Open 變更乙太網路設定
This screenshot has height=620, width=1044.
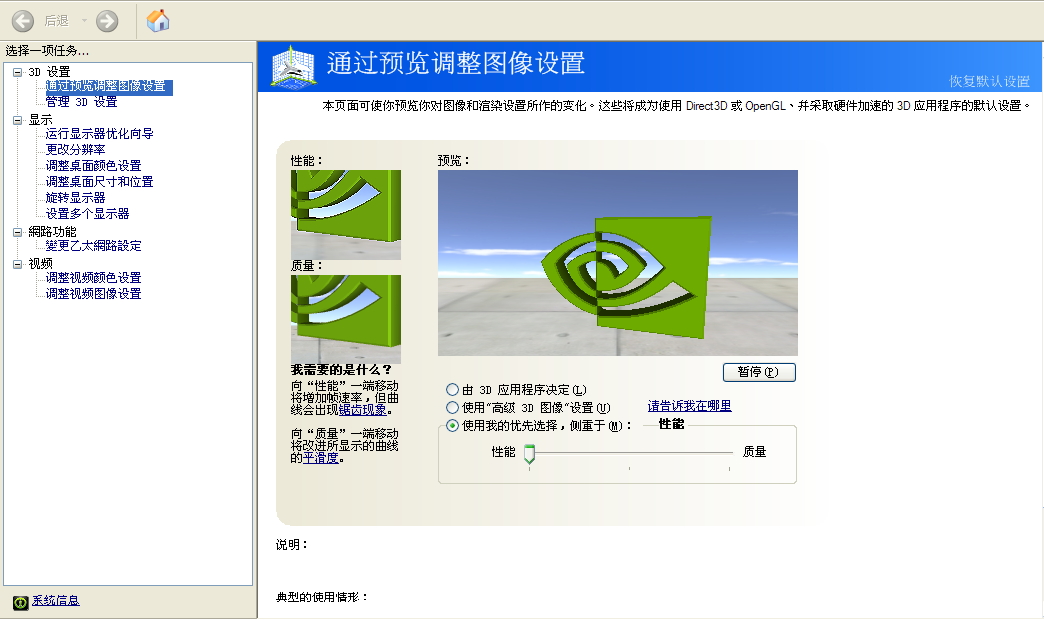tap(93, 246)
